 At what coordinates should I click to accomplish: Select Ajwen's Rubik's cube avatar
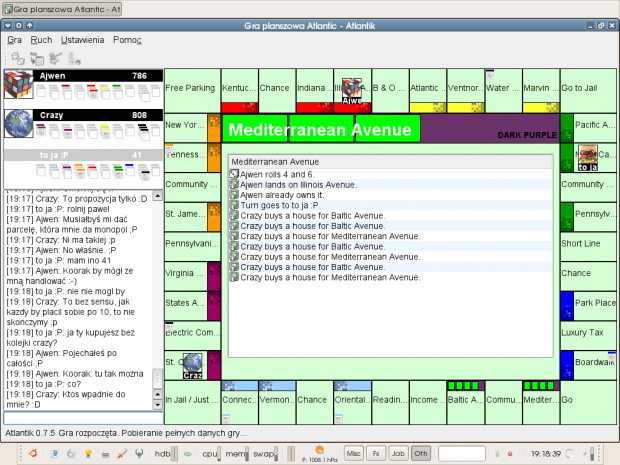pyautogui.click(x=19, y=85)
